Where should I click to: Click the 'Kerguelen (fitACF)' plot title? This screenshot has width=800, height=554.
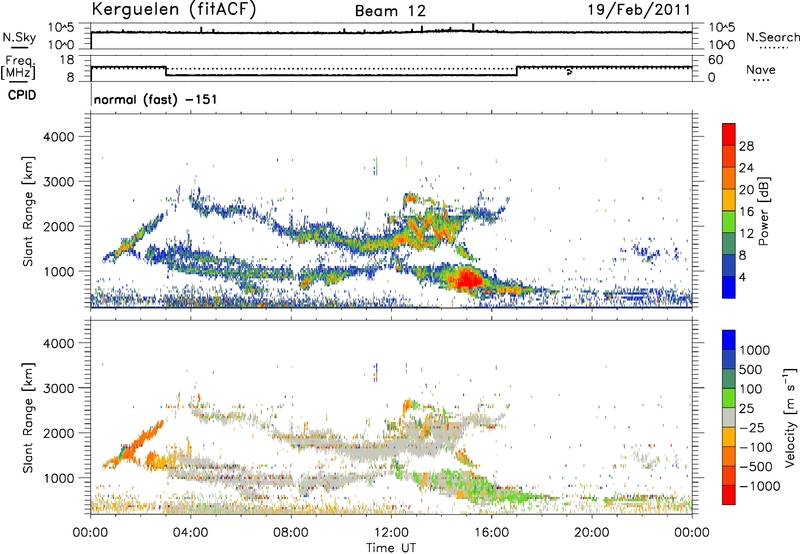point(173,9)
